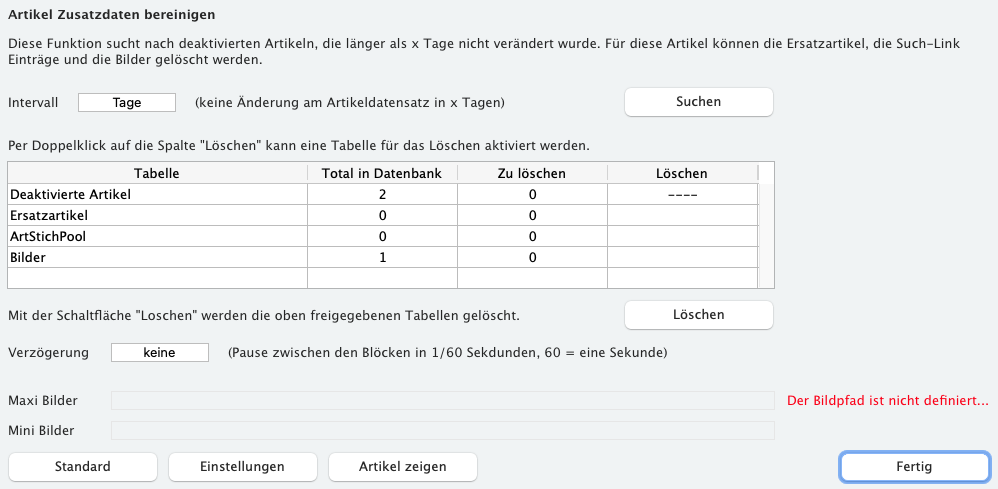The height and width of the screenshot is (489, 998).
Task: Click the Löschen cell of the Ersatzartikel row
Action: [x=683, y=215]
